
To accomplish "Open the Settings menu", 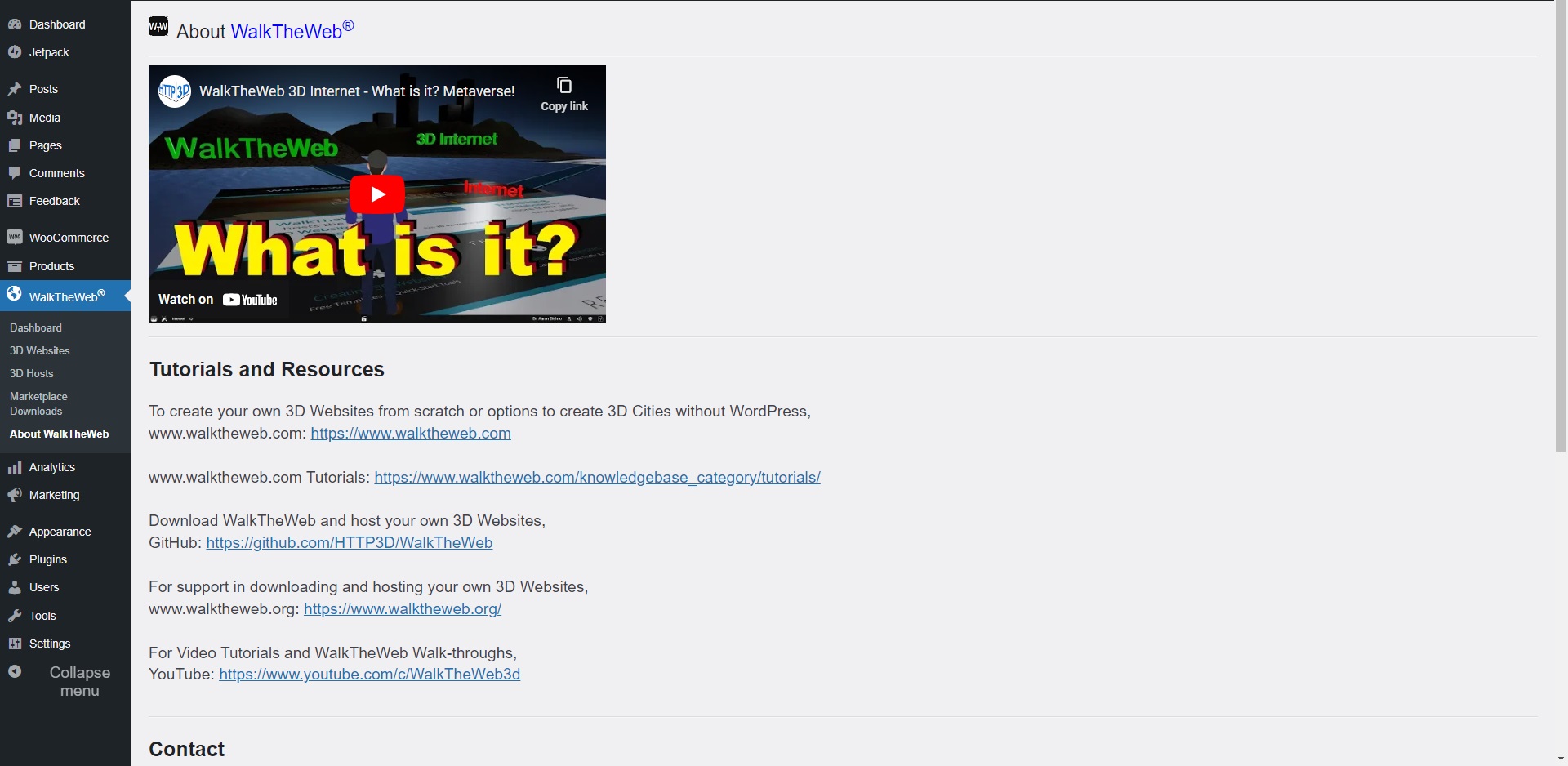I will pos(50,644).
